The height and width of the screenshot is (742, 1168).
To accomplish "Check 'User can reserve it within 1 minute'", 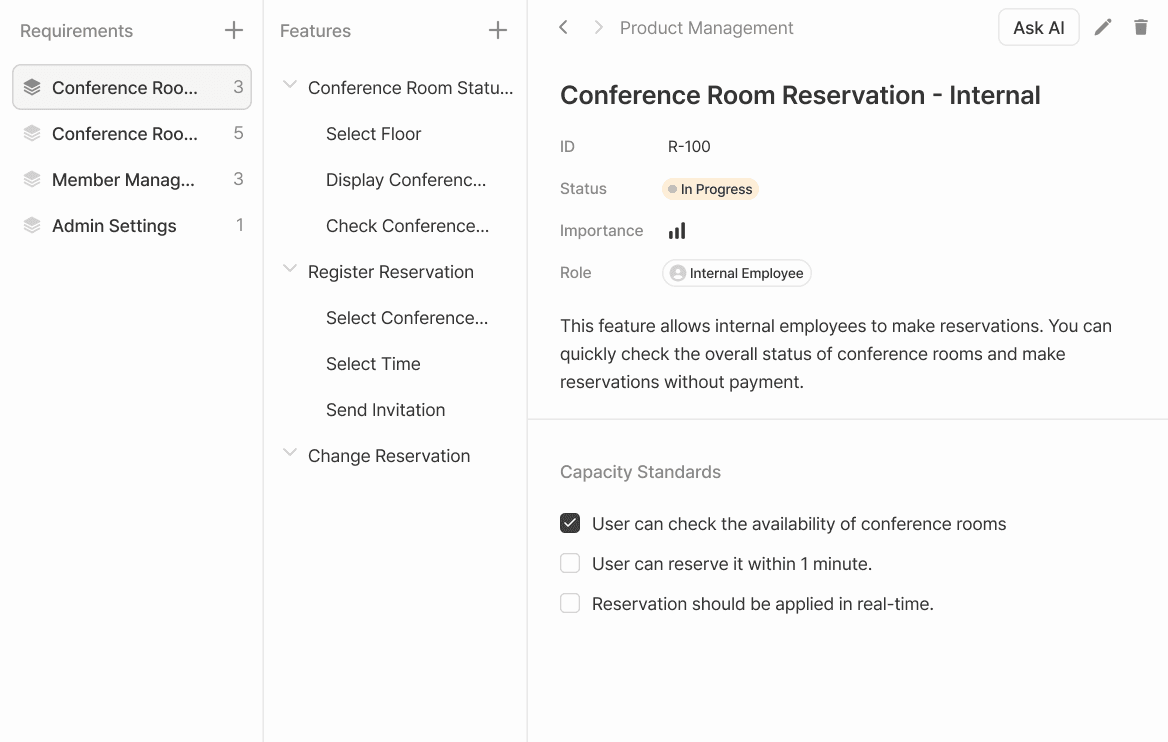I will pos(570,564).
